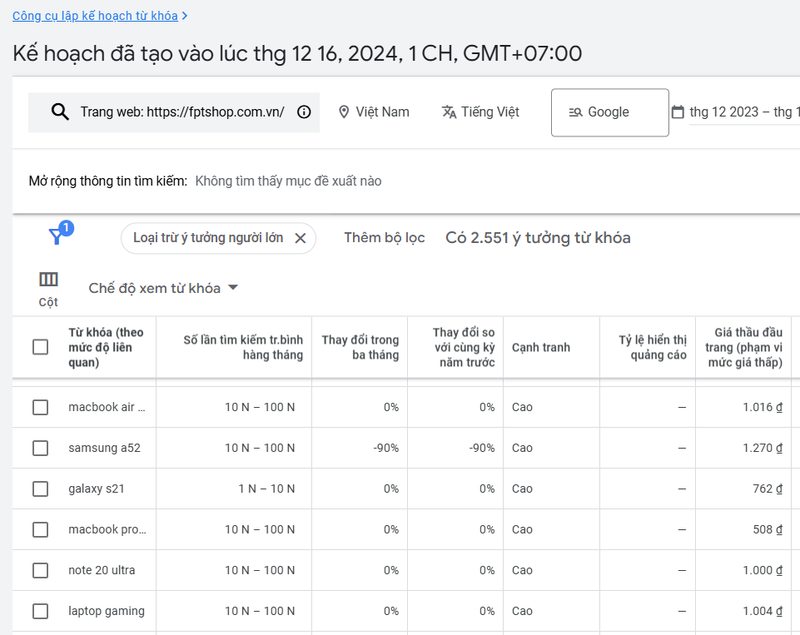This screenshot has height=635, width=800.
Task: Click keyword galaxy s21
Action: pos(96,489)
